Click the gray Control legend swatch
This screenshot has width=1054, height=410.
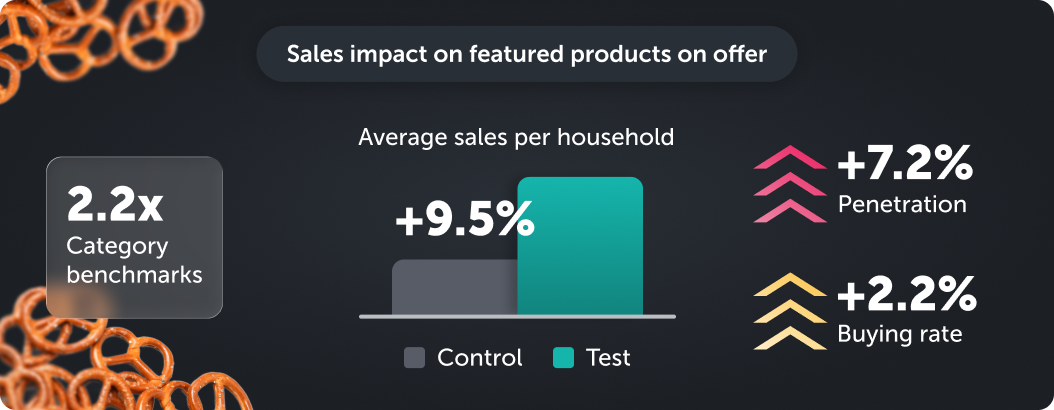point(415,358)
